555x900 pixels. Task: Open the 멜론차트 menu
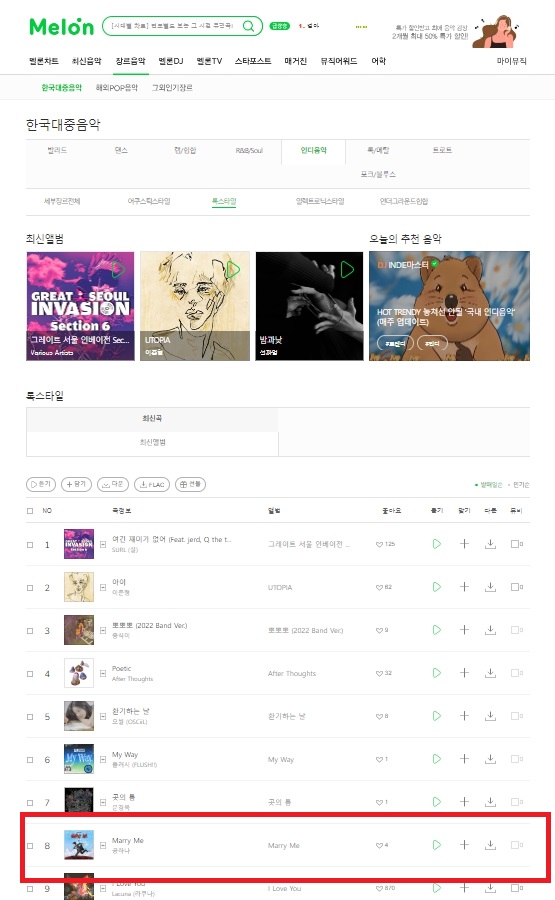(44, 61)
